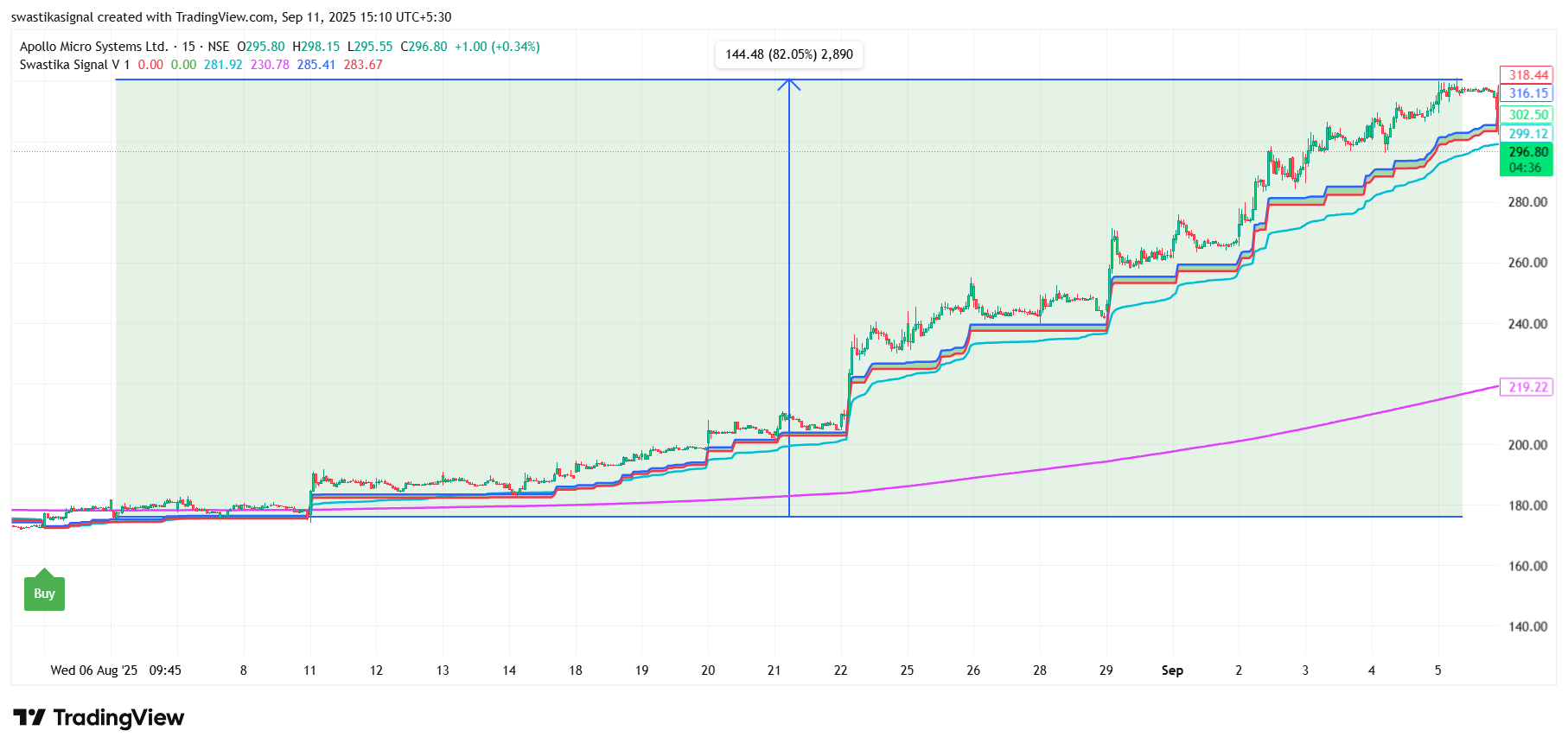Click the cyan 299.12 price tag

click(x=1527, y=134)
